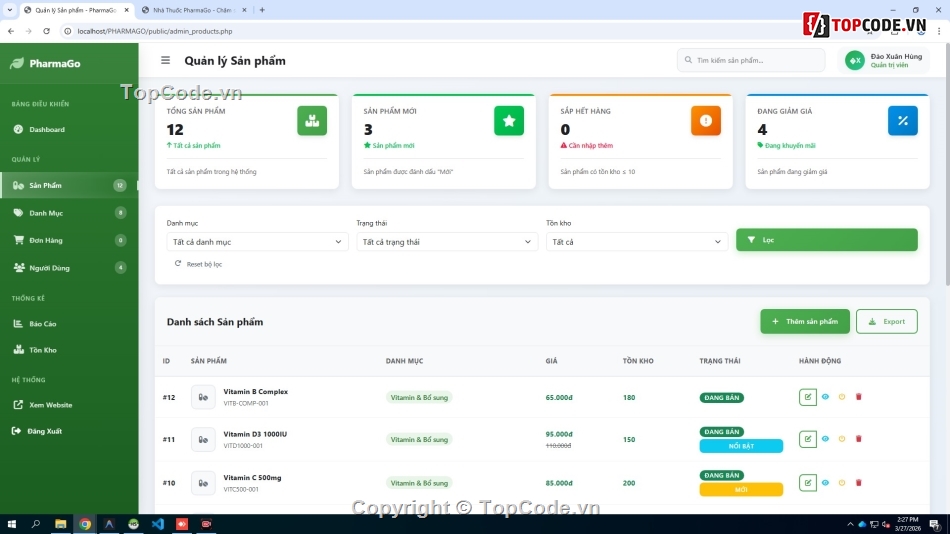Click price 65.000đ
Viewport: 950px width, 534px height.
pyautogui.click(x=559, y=398)
